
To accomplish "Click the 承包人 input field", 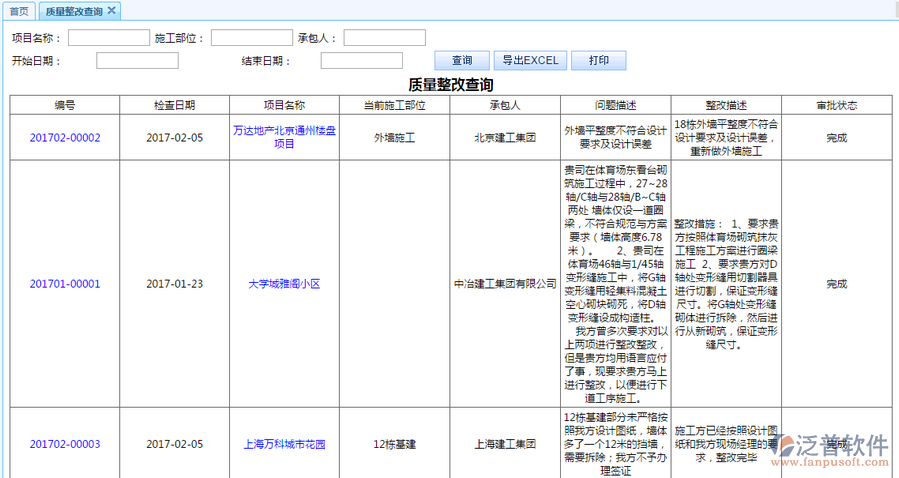I will click(x=384, y=38).
